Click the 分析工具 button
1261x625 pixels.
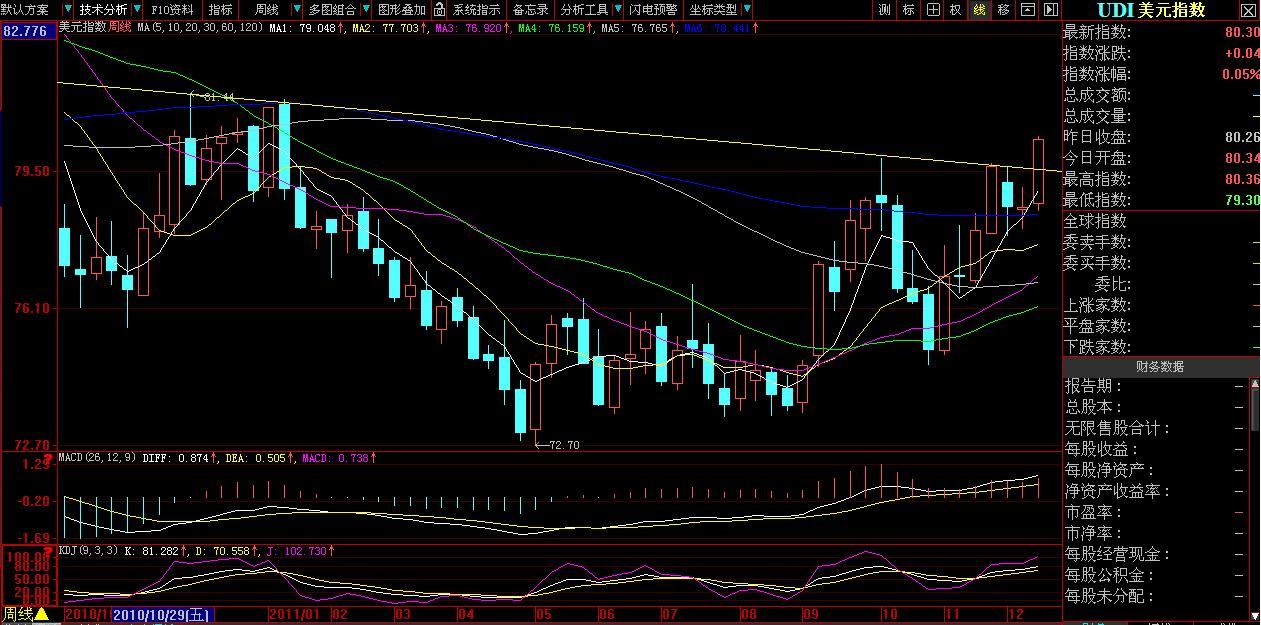pos(585,10)
